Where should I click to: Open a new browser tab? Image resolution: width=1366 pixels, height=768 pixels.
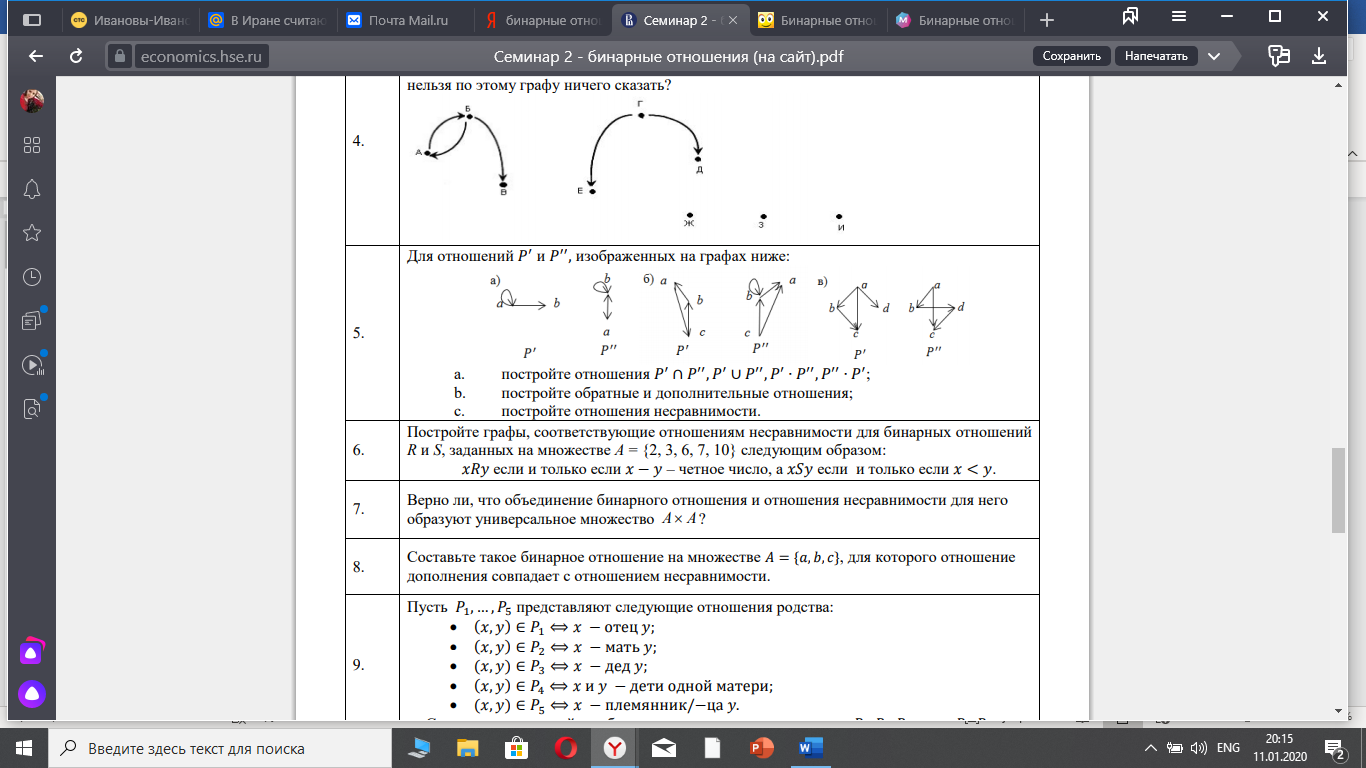pyautogui.click(x=1047, y=19)
